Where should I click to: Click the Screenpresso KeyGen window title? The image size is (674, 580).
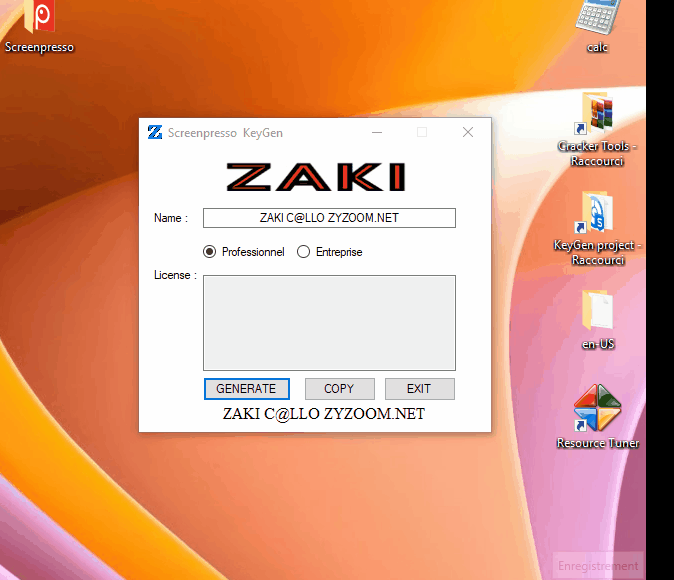coord(225,133)
